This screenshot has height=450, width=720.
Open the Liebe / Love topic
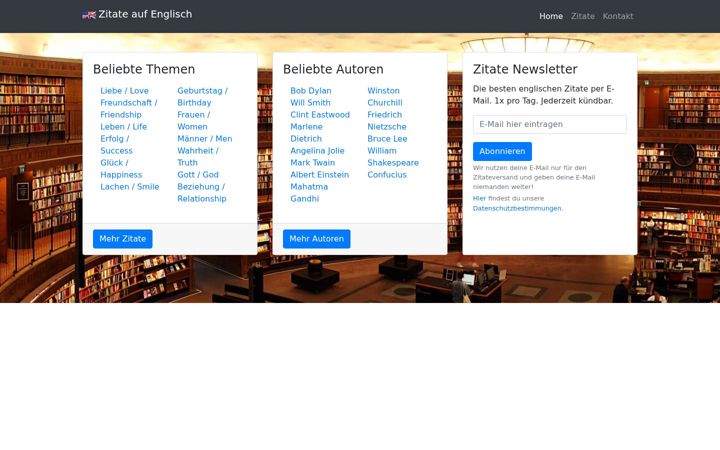[124, 91]
